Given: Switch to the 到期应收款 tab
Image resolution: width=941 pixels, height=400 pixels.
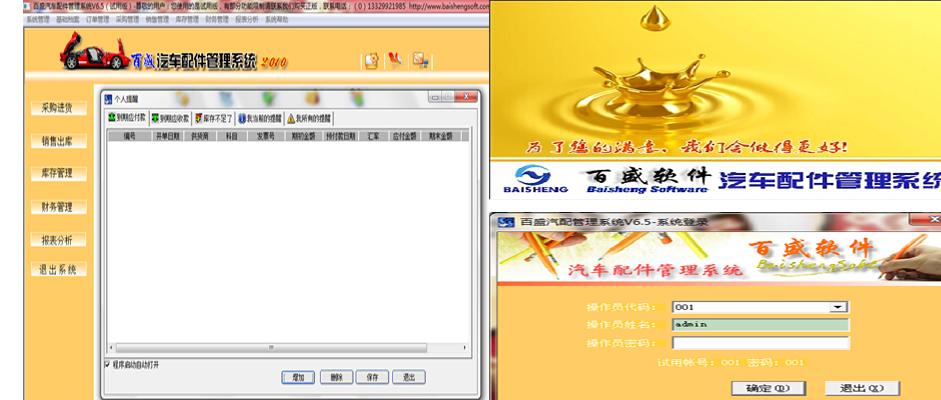Looking at the screenshot, I should point(170,118).
